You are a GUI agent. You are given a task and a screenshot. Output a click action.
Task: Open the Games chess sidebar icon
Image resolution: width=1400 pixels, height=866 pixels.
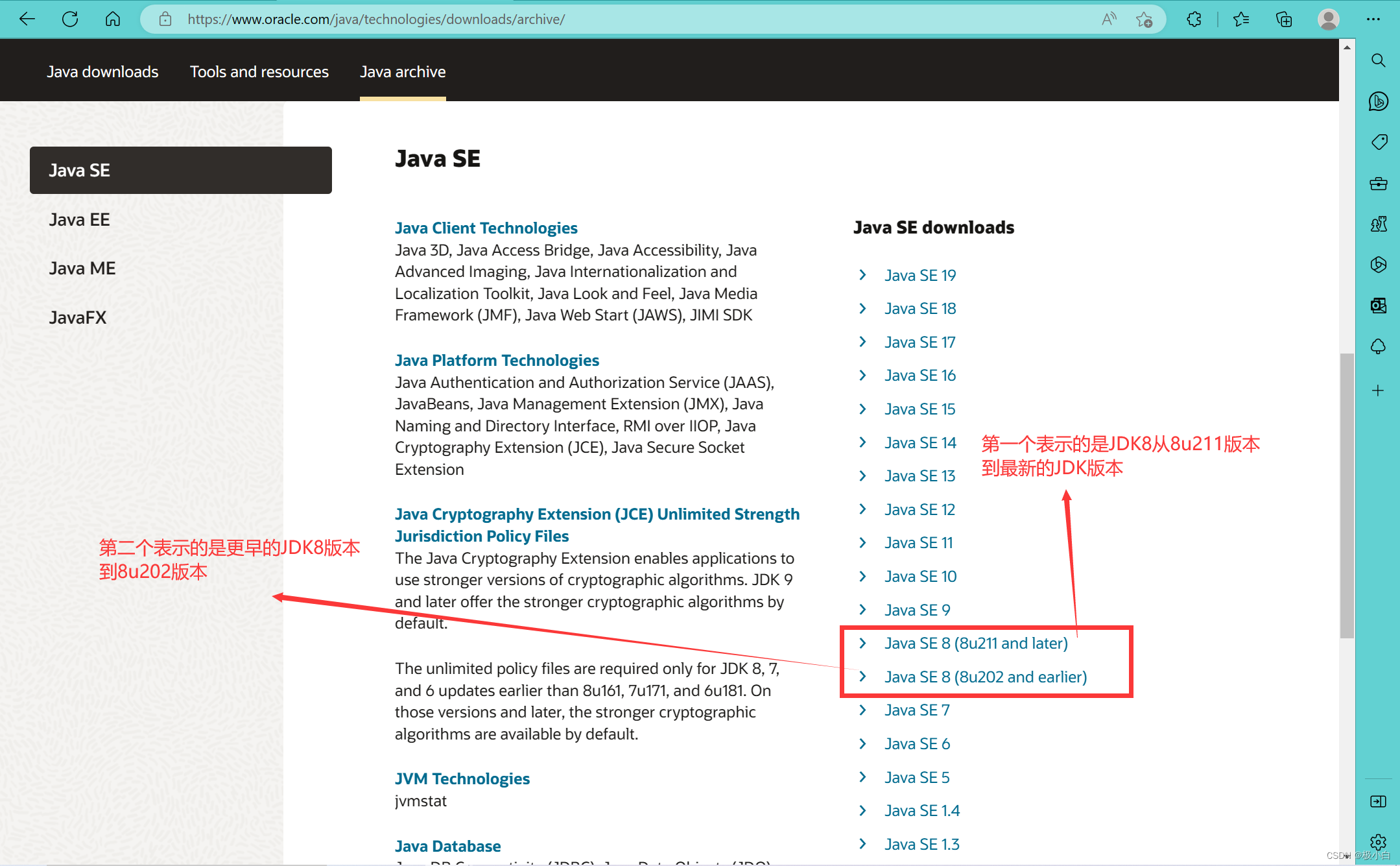1378,224
